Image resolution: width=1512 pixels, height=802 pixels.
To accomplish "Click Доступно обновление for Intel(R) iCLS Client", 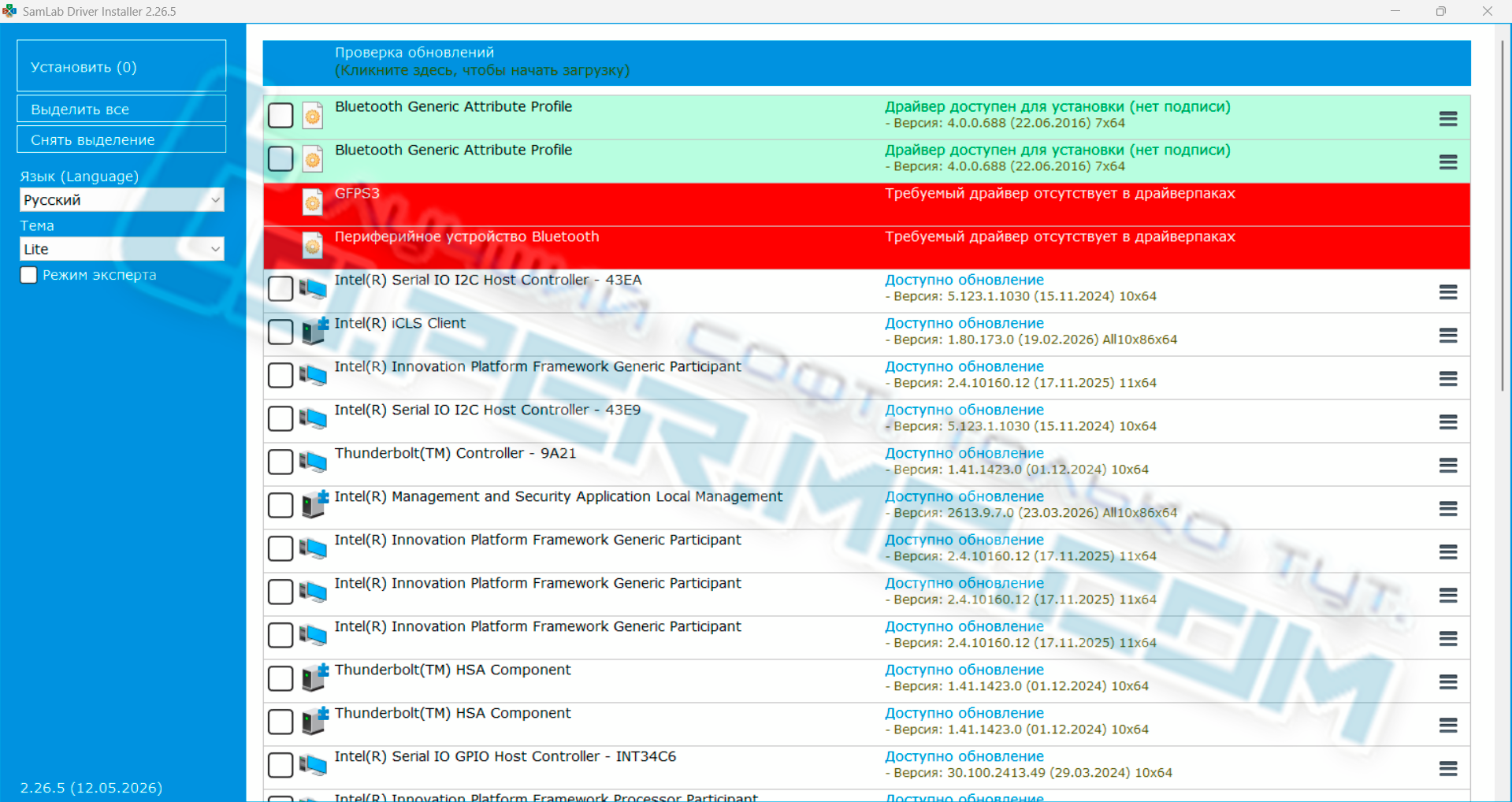I will point(964,323).
